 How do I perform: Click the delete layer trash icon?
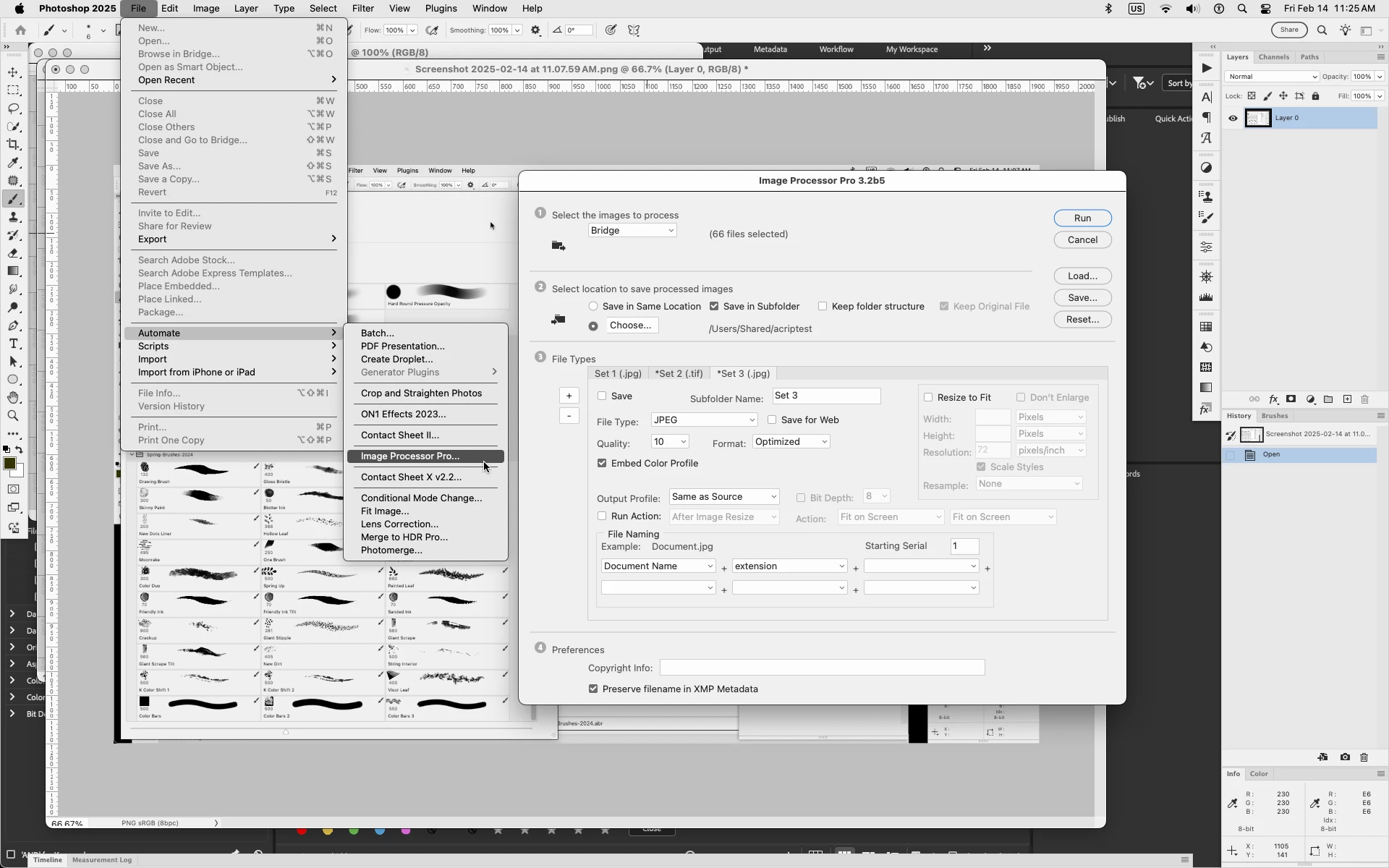(x=1365, y=399)
